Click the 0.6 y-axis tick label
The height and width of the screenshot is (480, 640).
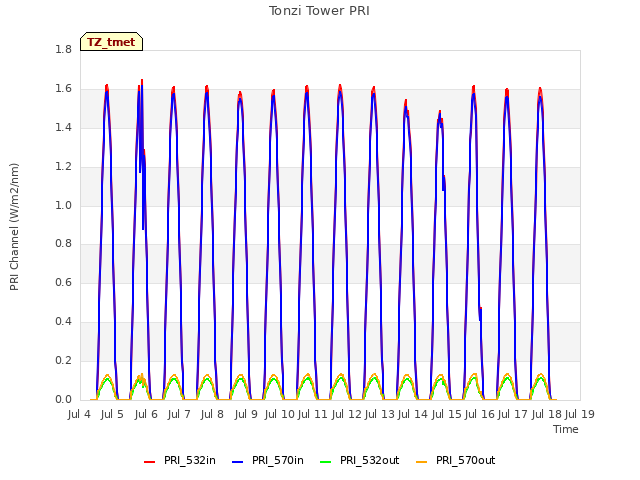pos(63,282)
